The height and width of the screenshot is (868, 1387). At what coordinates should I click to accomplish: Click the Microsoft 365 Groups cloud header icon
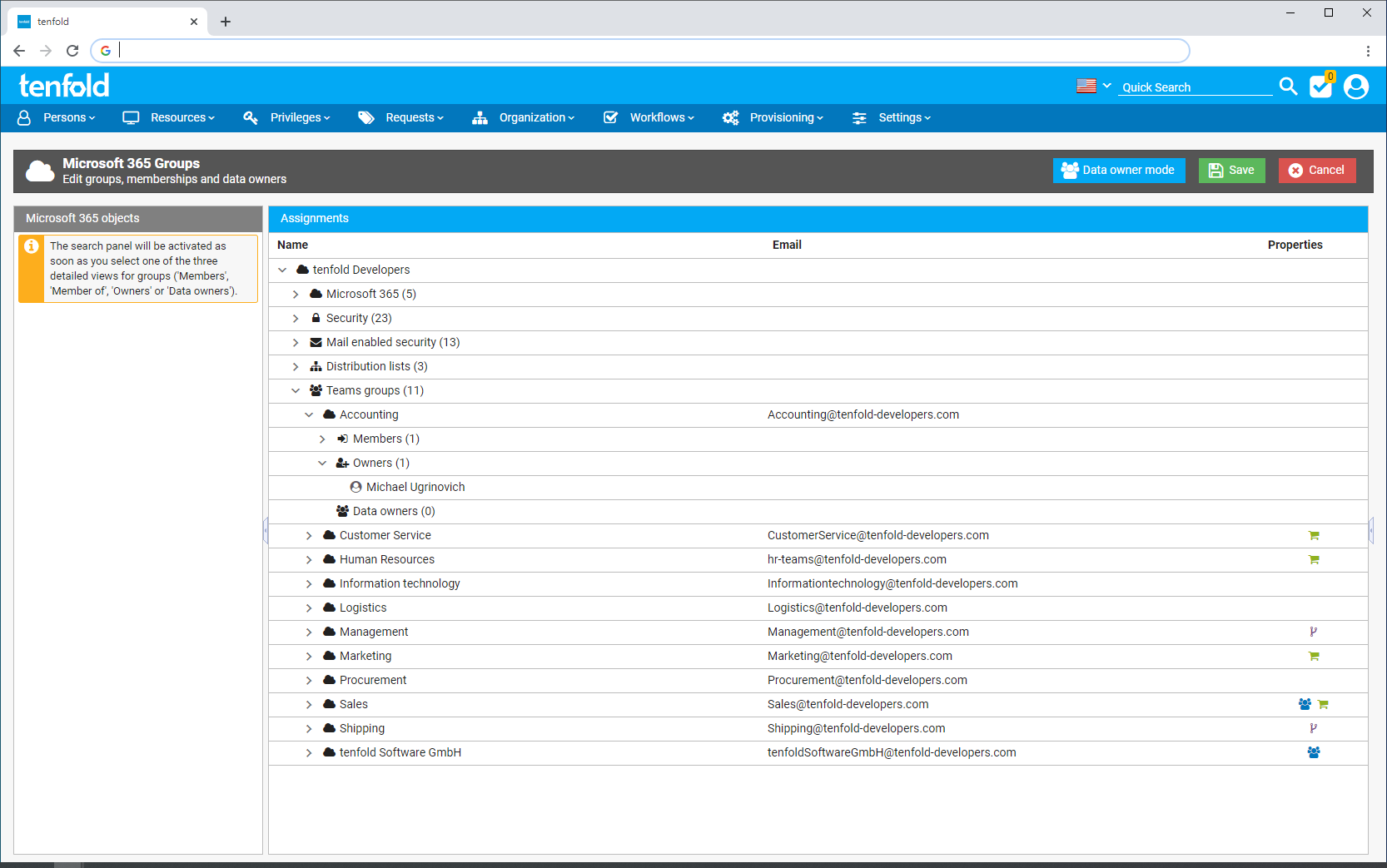40,171
